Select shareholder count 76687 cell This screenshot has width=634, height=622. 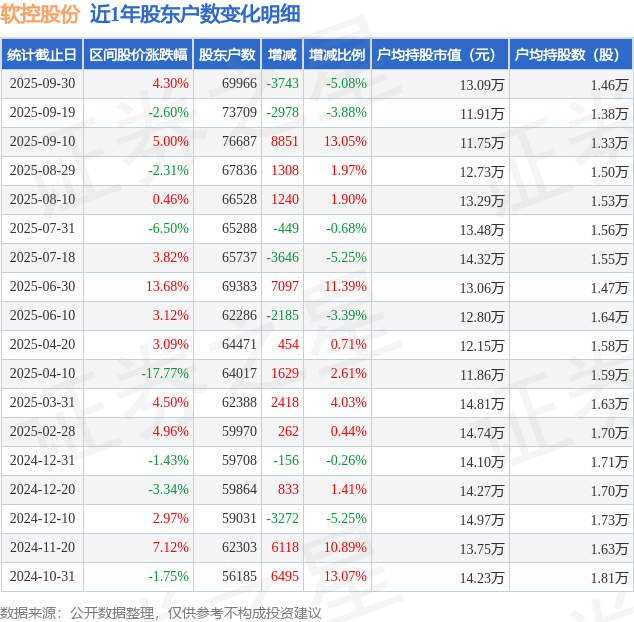click(239, 142)
